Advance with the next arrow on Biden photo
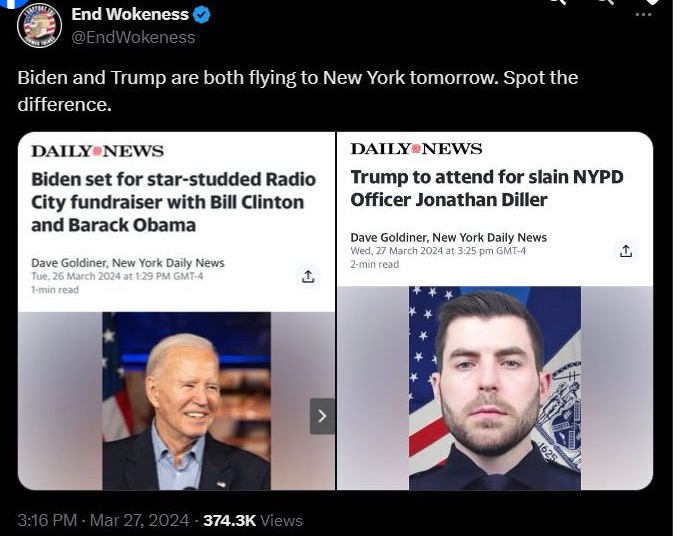This screenshot has width=673, height=536. tap(321, 416)
